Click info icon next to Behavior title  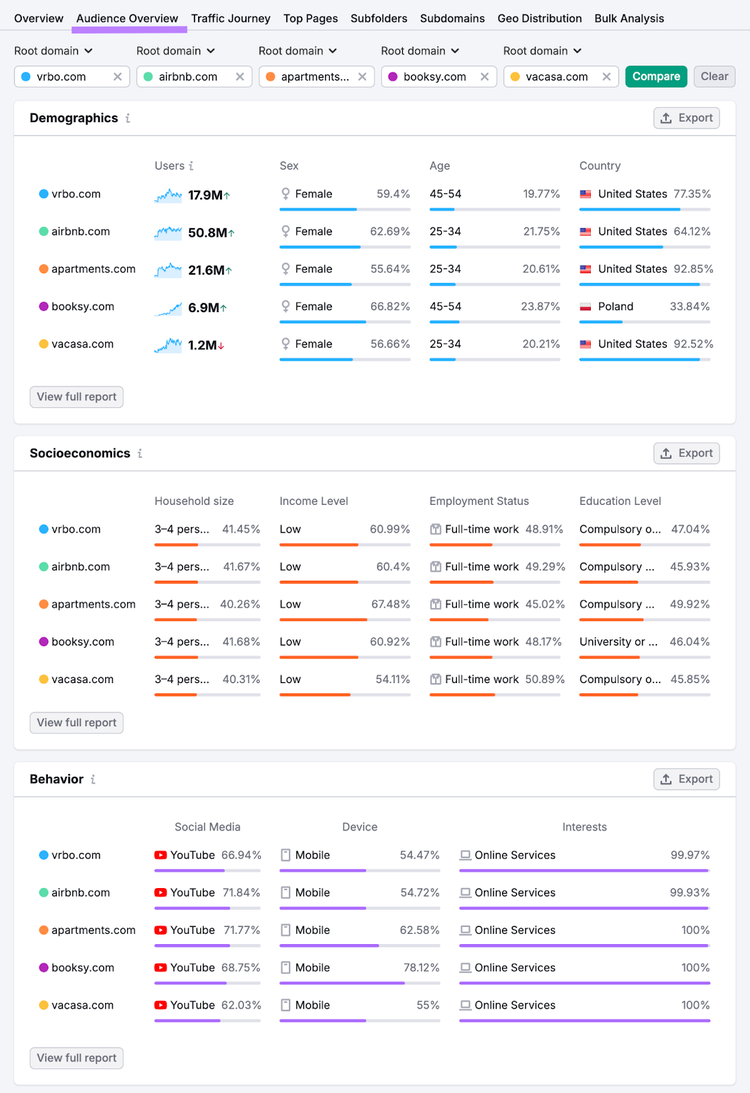click(93, 779)
